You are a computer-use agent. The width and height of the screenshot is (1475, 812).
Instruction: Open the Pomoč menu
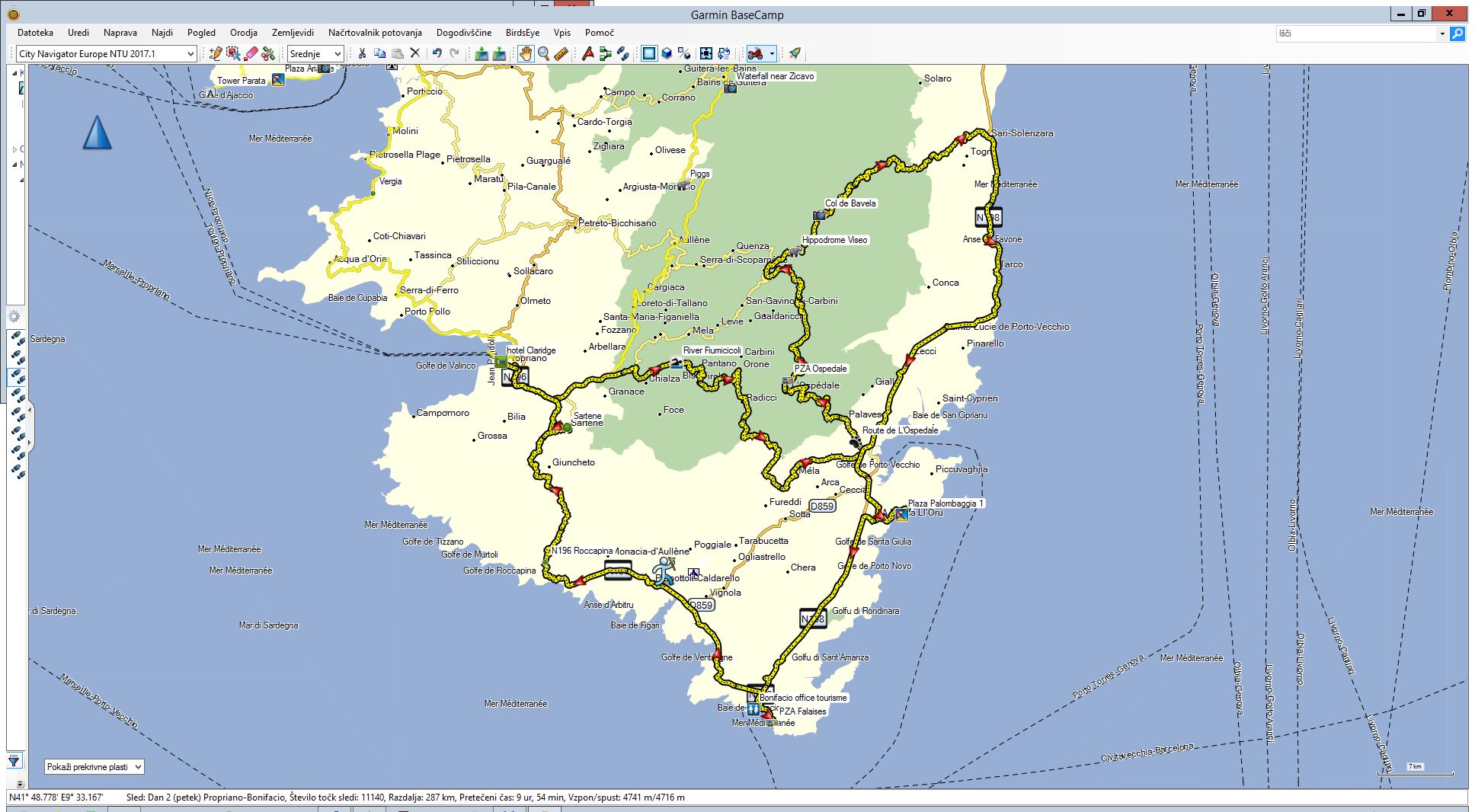coord(600,33)
